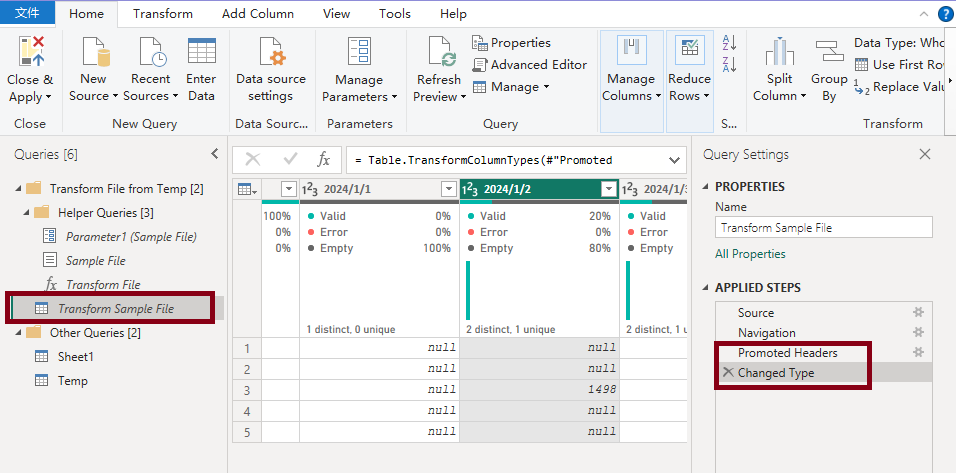The width and height of the screenshot is (956, 473).
Task: Collapse Other Queries folder
Action: (x=18, y=333)
